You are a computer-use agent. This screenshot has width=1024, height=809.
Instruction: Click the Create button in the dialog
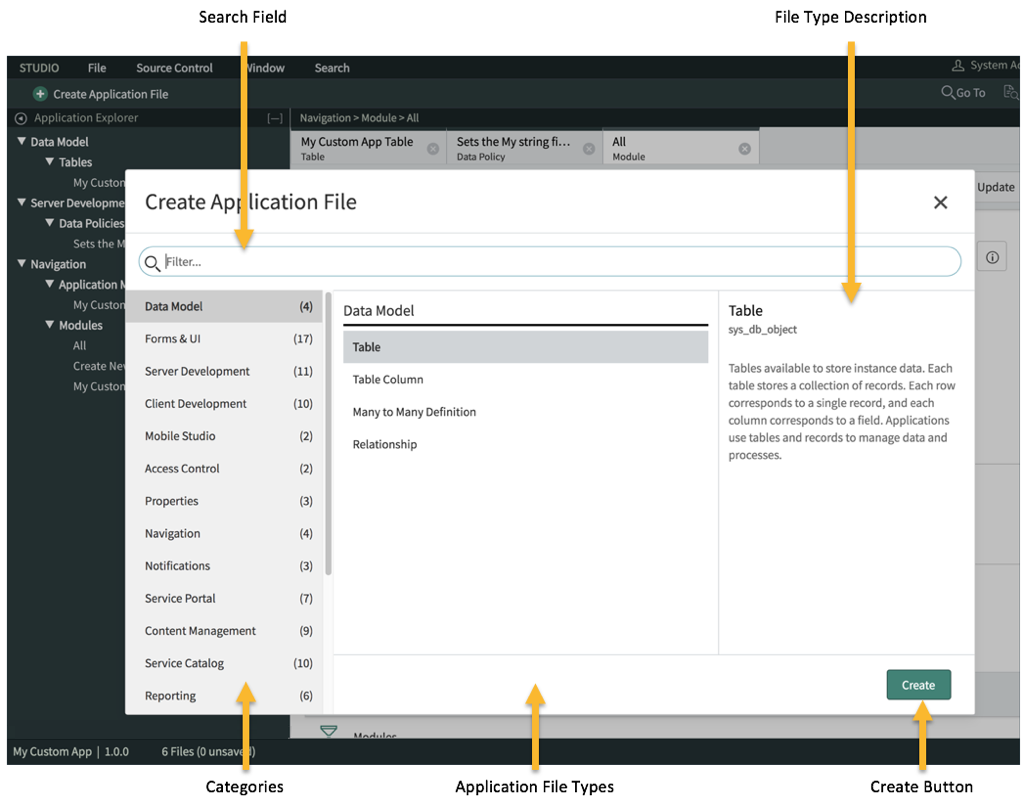918,684
